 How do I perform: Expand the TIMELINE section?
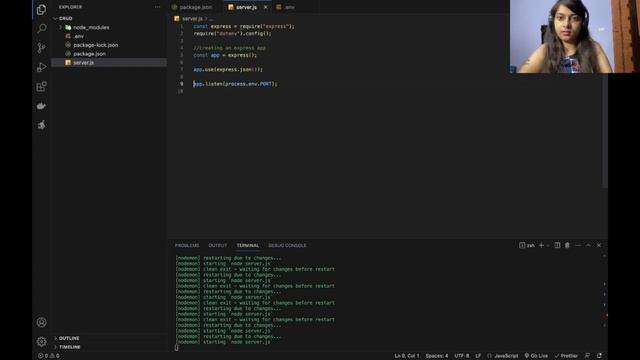[109, 347]
